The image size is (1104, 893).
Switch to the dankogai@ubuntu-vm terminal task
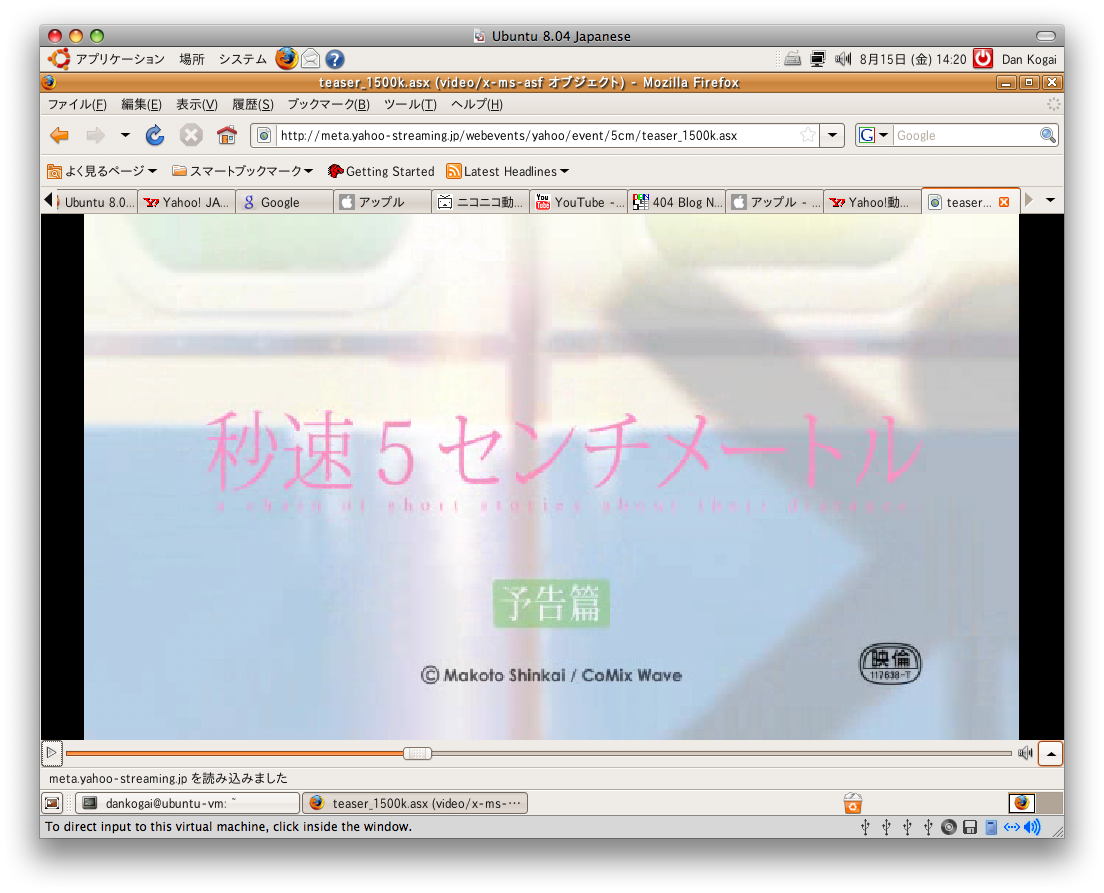[187, 803]
